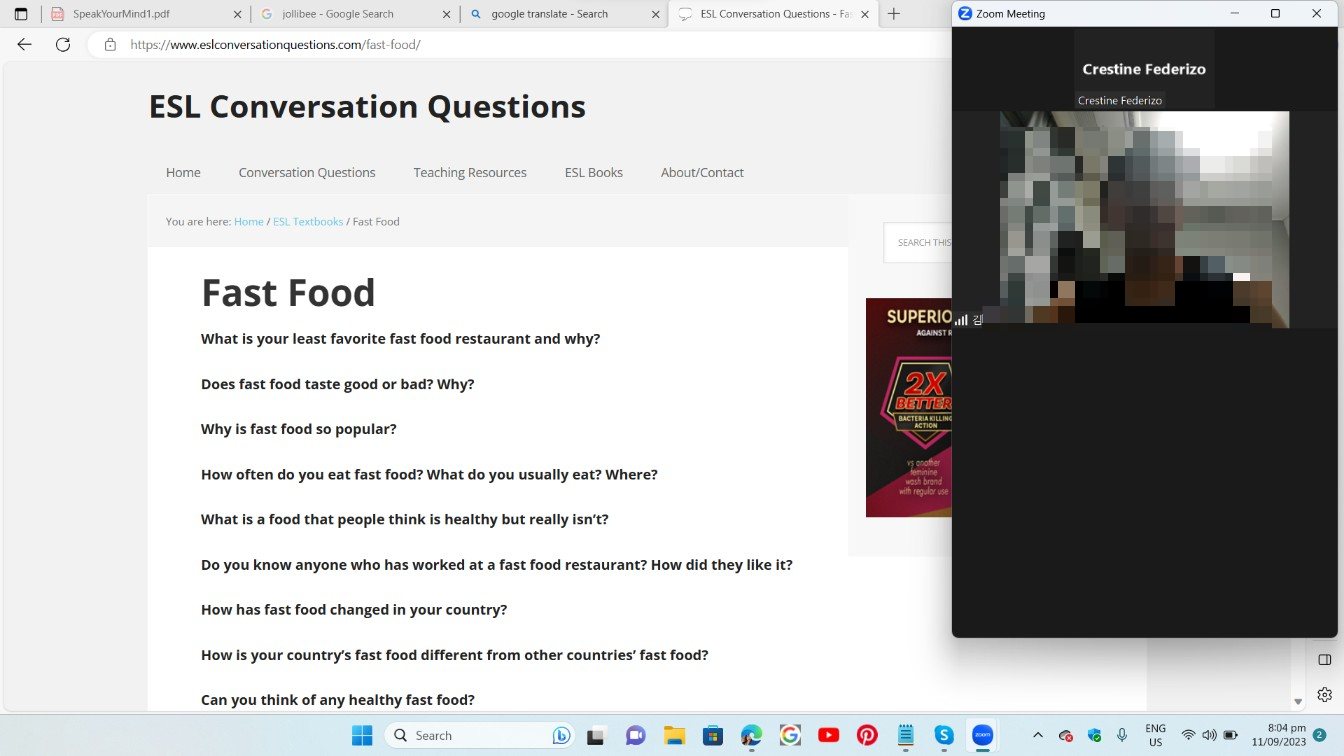Click the OneDrive sync error tray icon

coord(1066,736)
